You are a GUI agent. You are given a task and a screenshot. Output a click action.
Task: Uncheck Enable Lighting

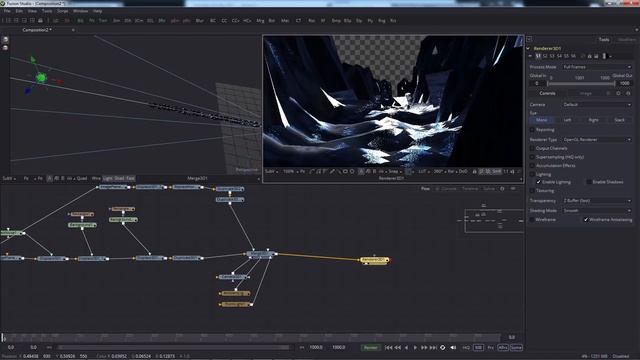(538, 182)
